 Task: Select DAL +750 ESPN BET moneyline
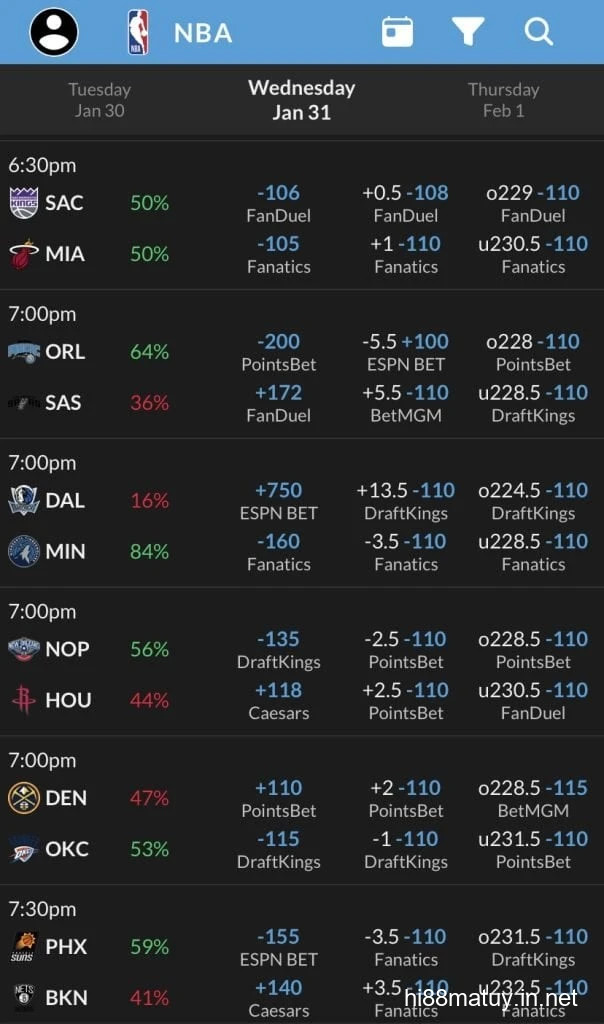(278, 500)
